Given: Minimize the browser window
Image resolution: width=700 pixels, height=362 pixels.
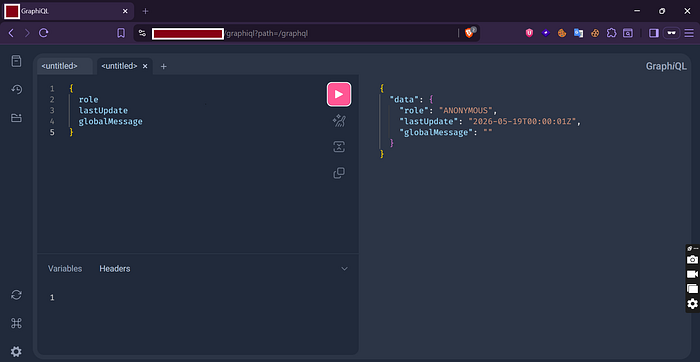Looking at the screenshot, I should (637, 11).
